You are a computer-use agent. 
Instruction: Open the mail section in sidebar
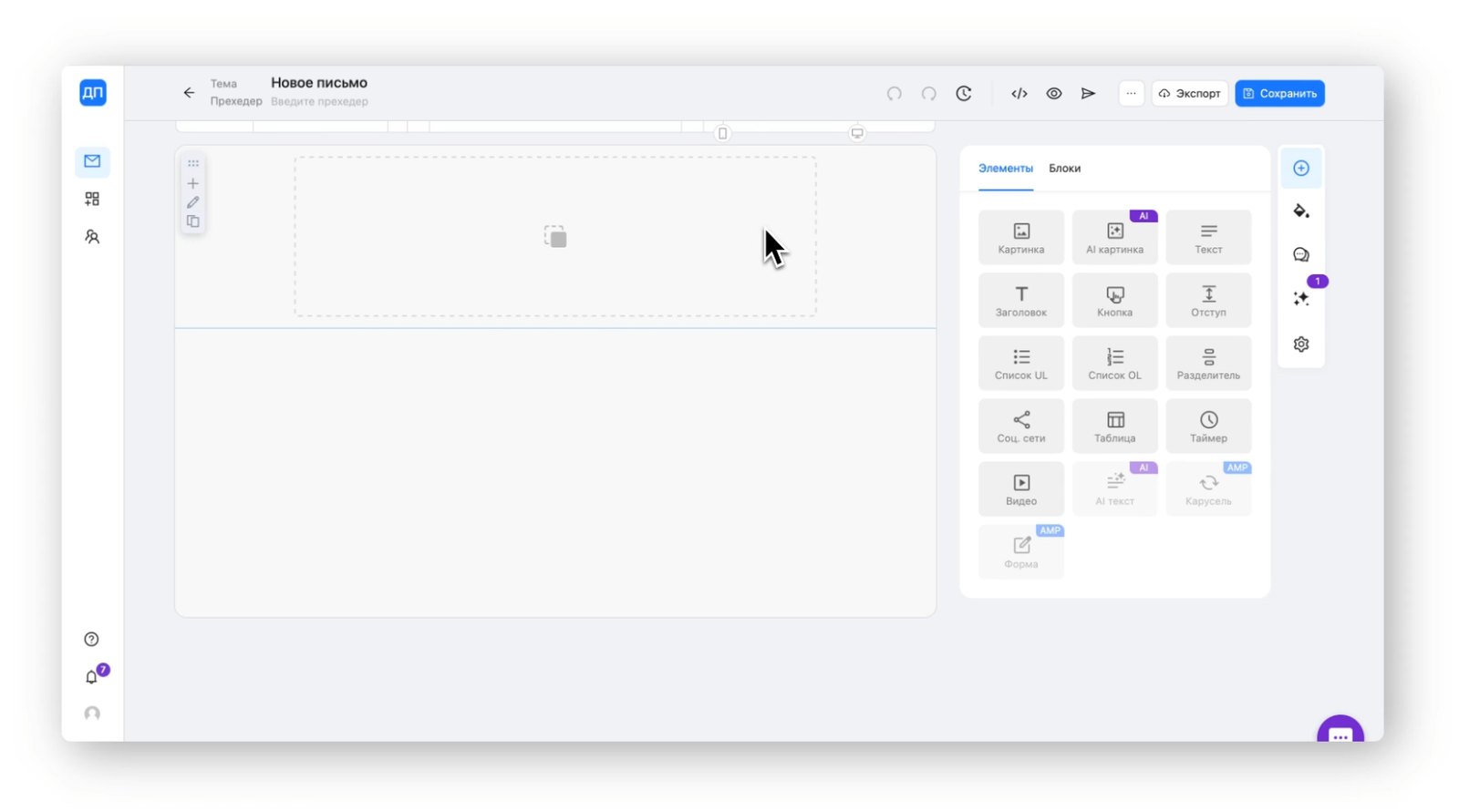click(92, 161)
